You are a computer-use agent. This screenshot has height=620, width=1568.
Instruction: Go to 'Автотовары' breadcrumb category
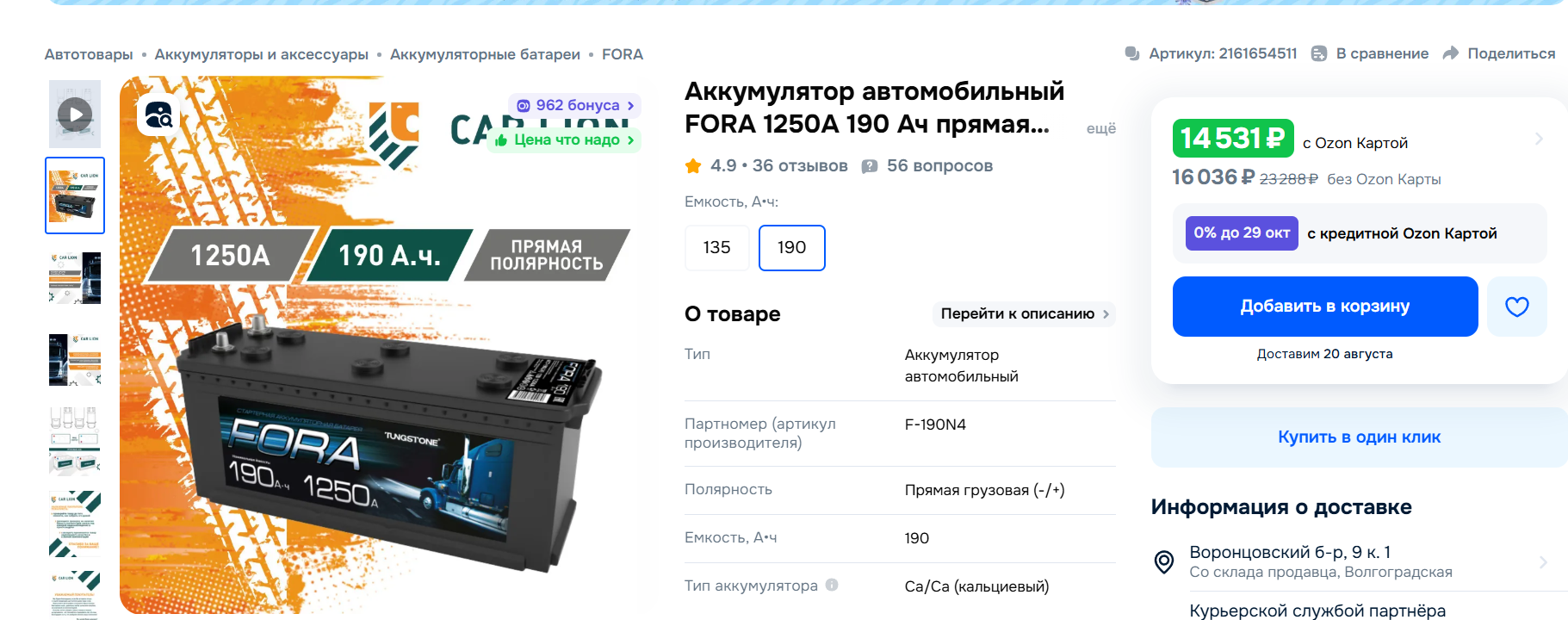click(89, 54)
